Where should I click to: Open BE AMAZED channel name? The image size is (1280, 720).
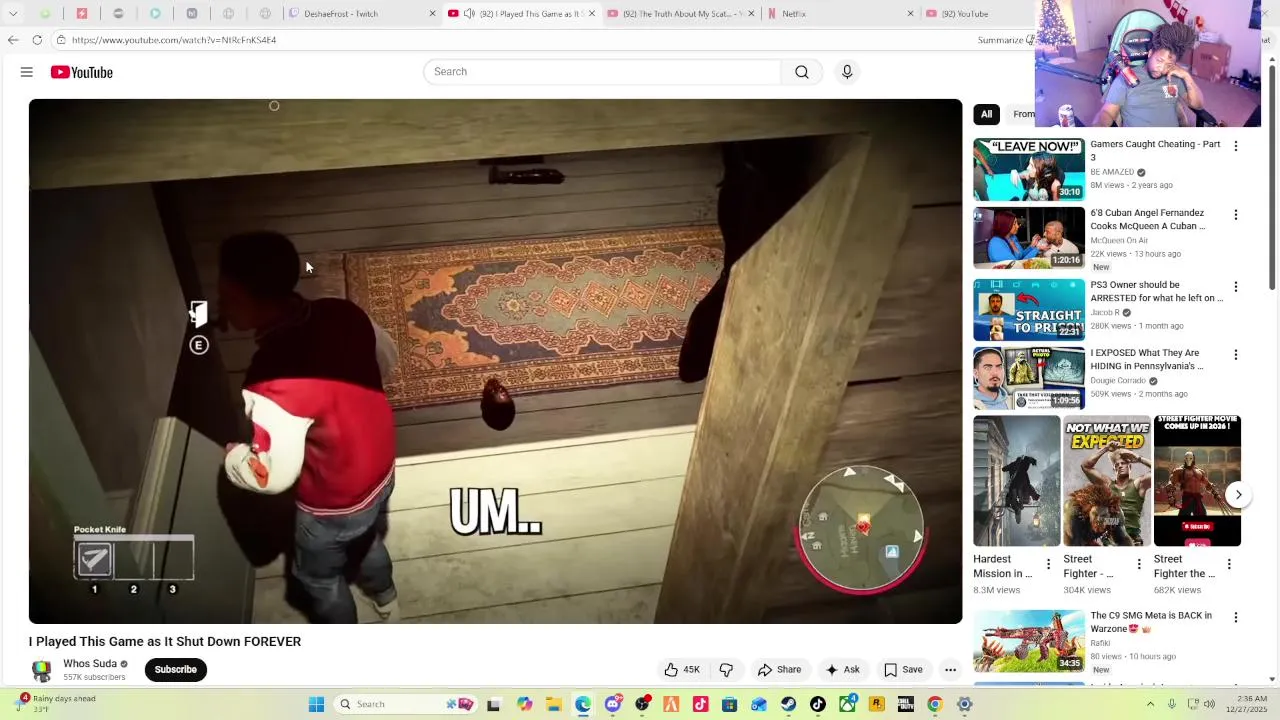(x=1112, y=172)
